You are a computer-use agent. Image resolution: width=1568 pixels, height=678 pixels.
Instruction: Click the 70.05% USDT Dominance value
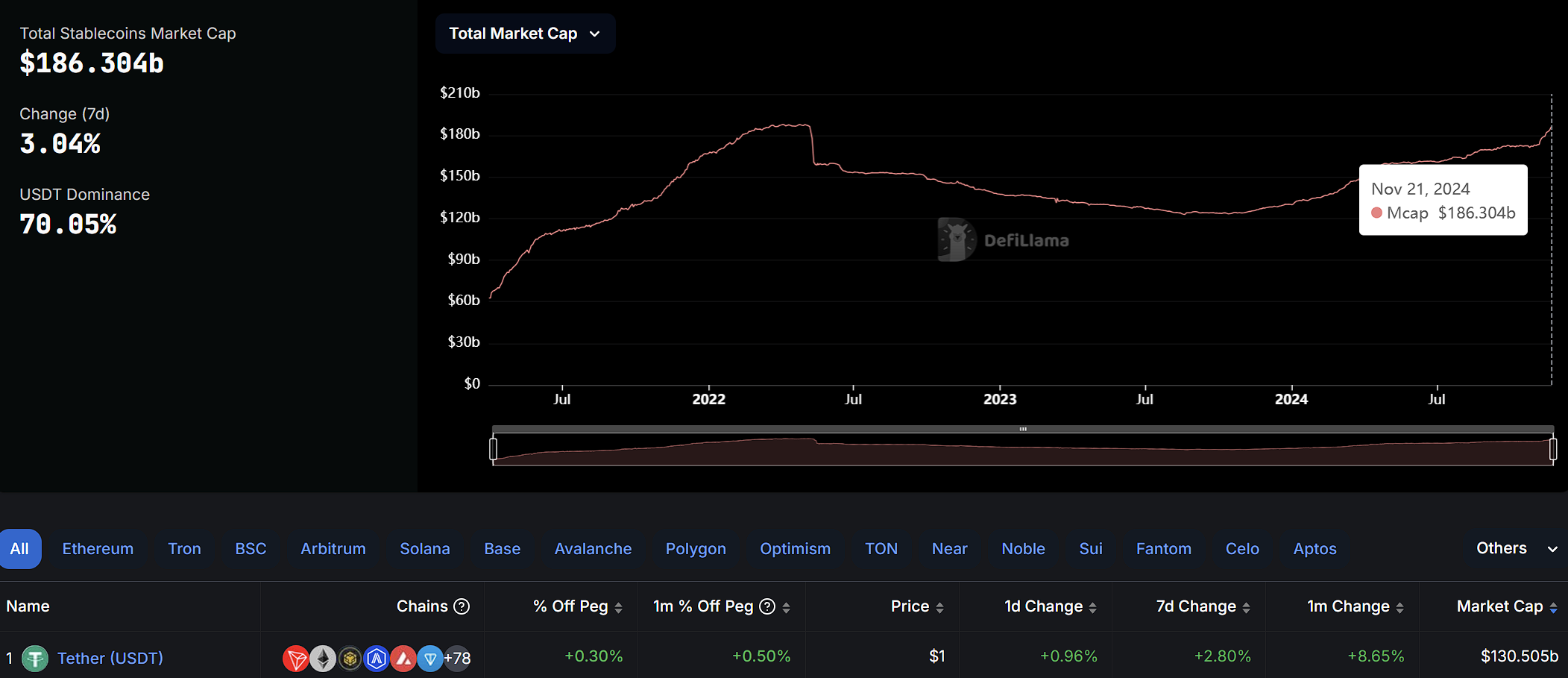coord(68,225)
